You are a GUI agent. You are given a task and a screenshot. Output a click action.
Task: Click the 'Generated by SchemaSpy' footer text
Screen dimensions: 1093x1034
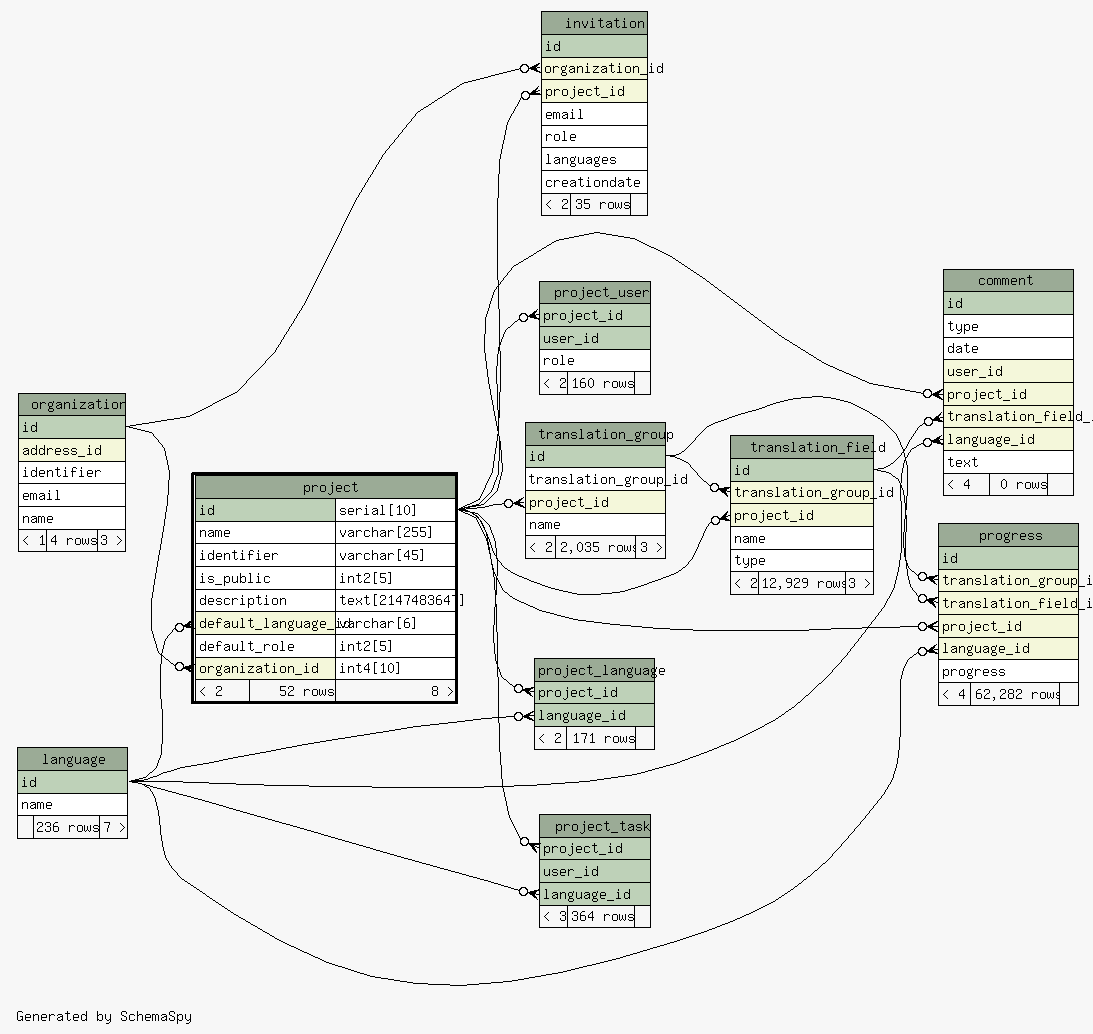coord(104,1016)
